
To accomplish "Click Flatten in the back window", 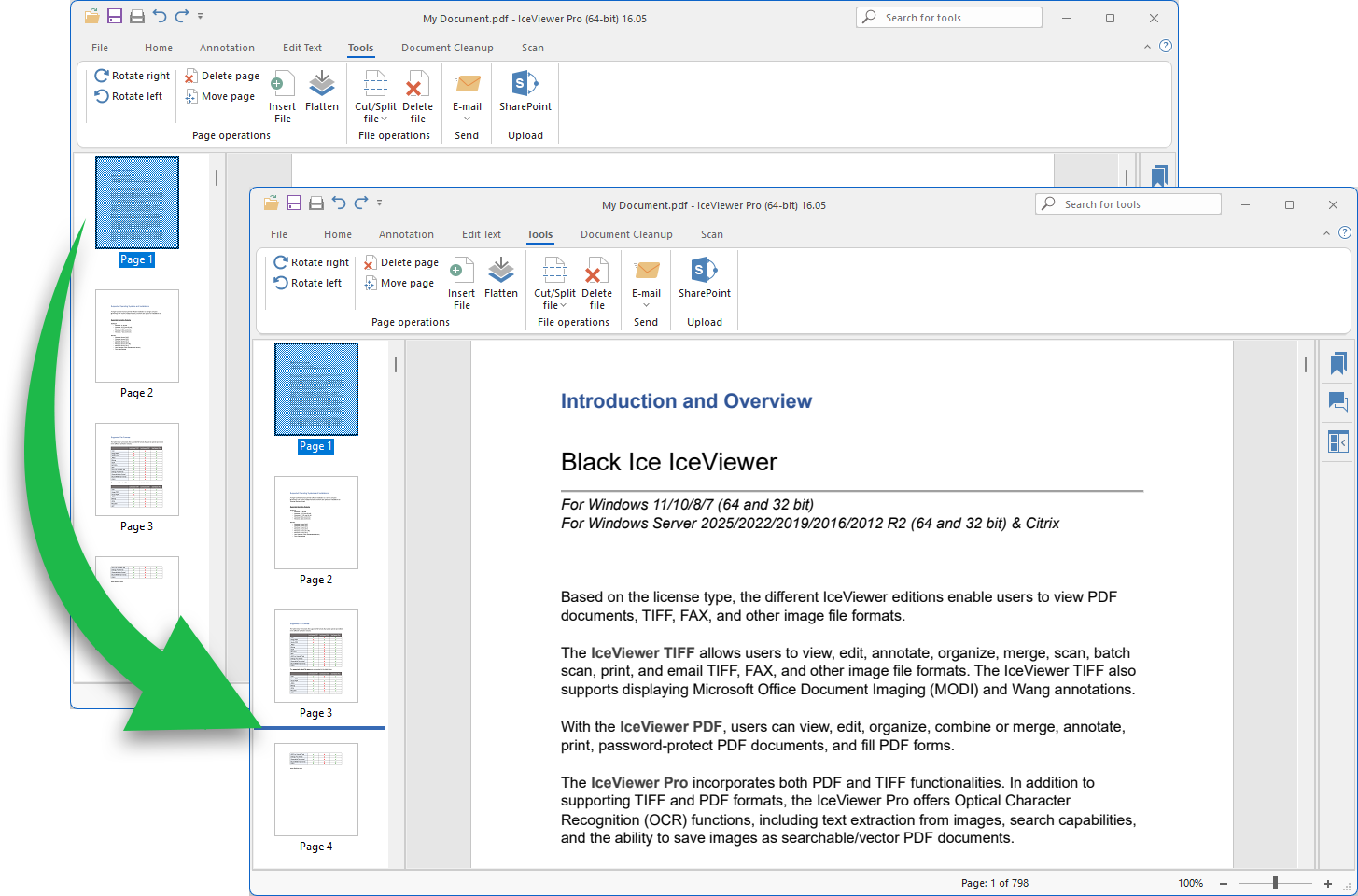I will pyautogui.click(x=322, y=91).
